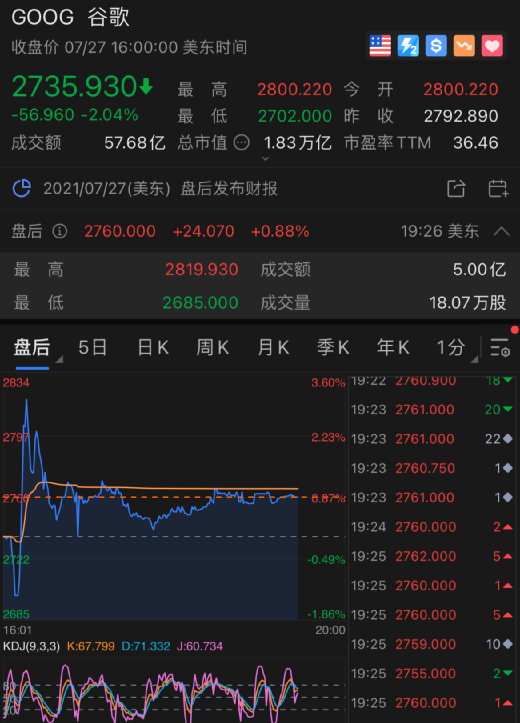This screenshot has width=520, height=723.
Task: Tap the after-hours high 2819.930
Action: pyautogui.click(x=201, y=269)
